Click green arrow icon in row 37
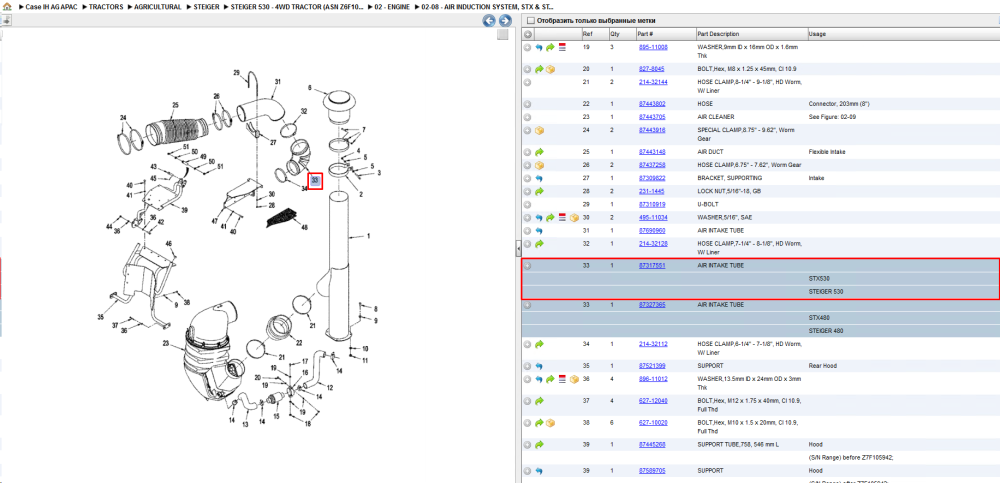1000x483 pixels. pyautogui.click(x=539, y=401)
